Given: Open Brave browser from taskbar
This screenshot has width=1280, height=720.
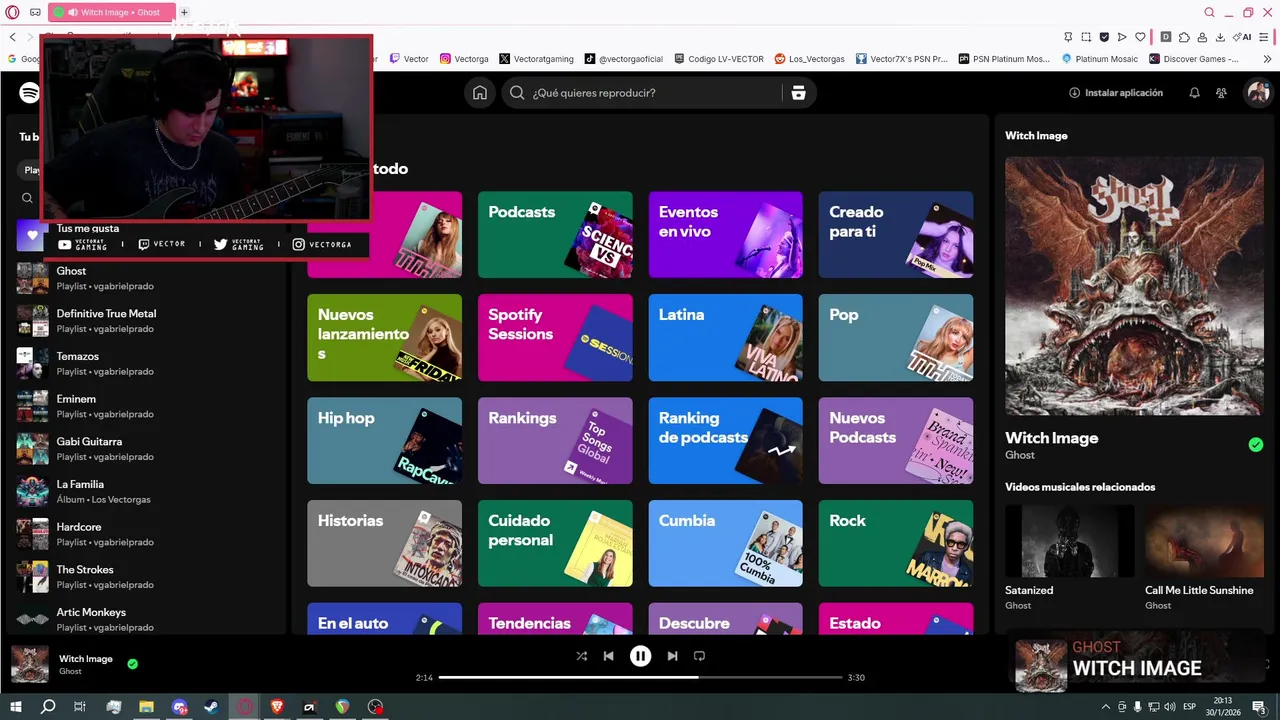Looking at the screenshot, I should [277, 707].
